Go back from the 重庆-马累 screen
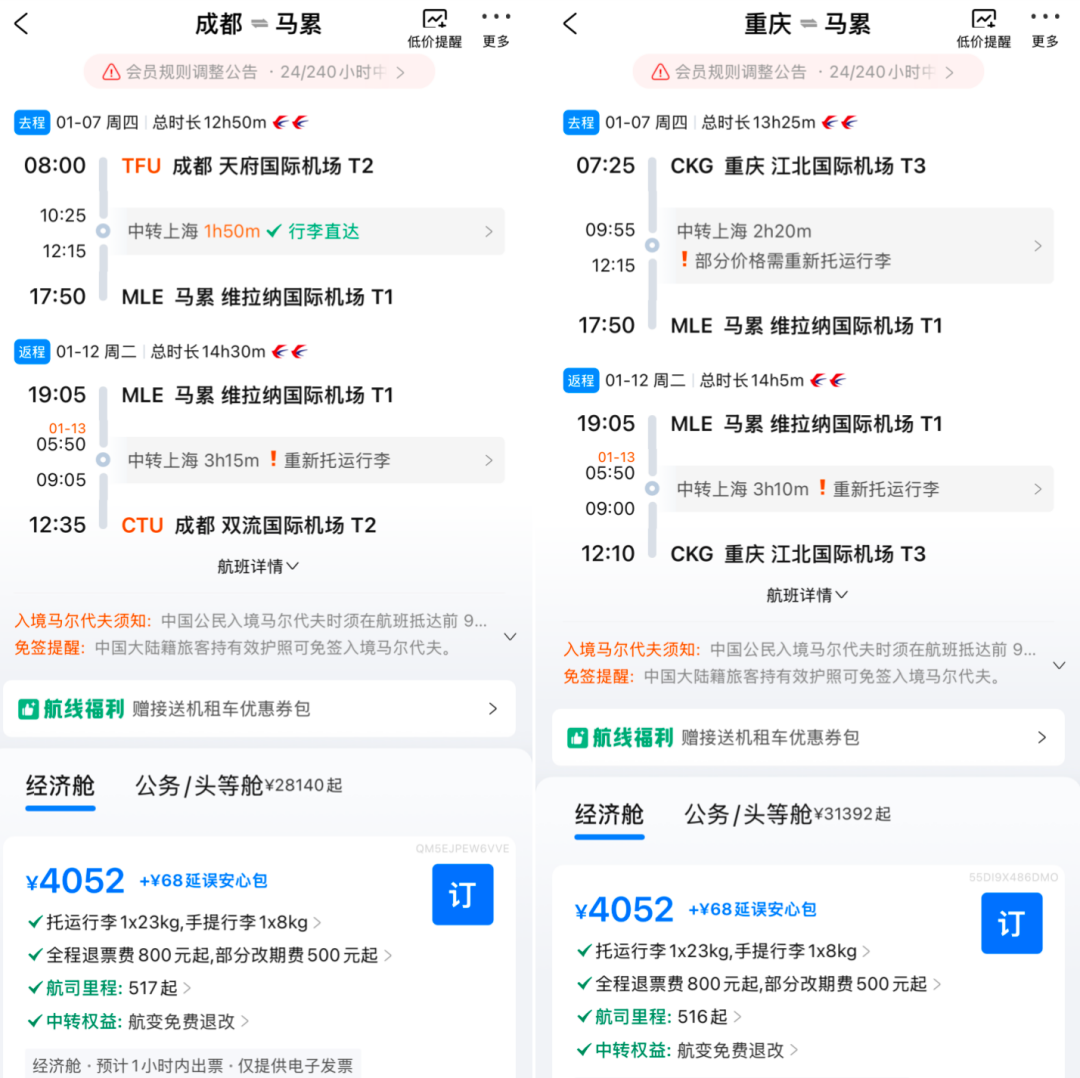Image resolution: width=1080 pixels, height=1078 pixels. pyautogui.click(x=570, y=24)
